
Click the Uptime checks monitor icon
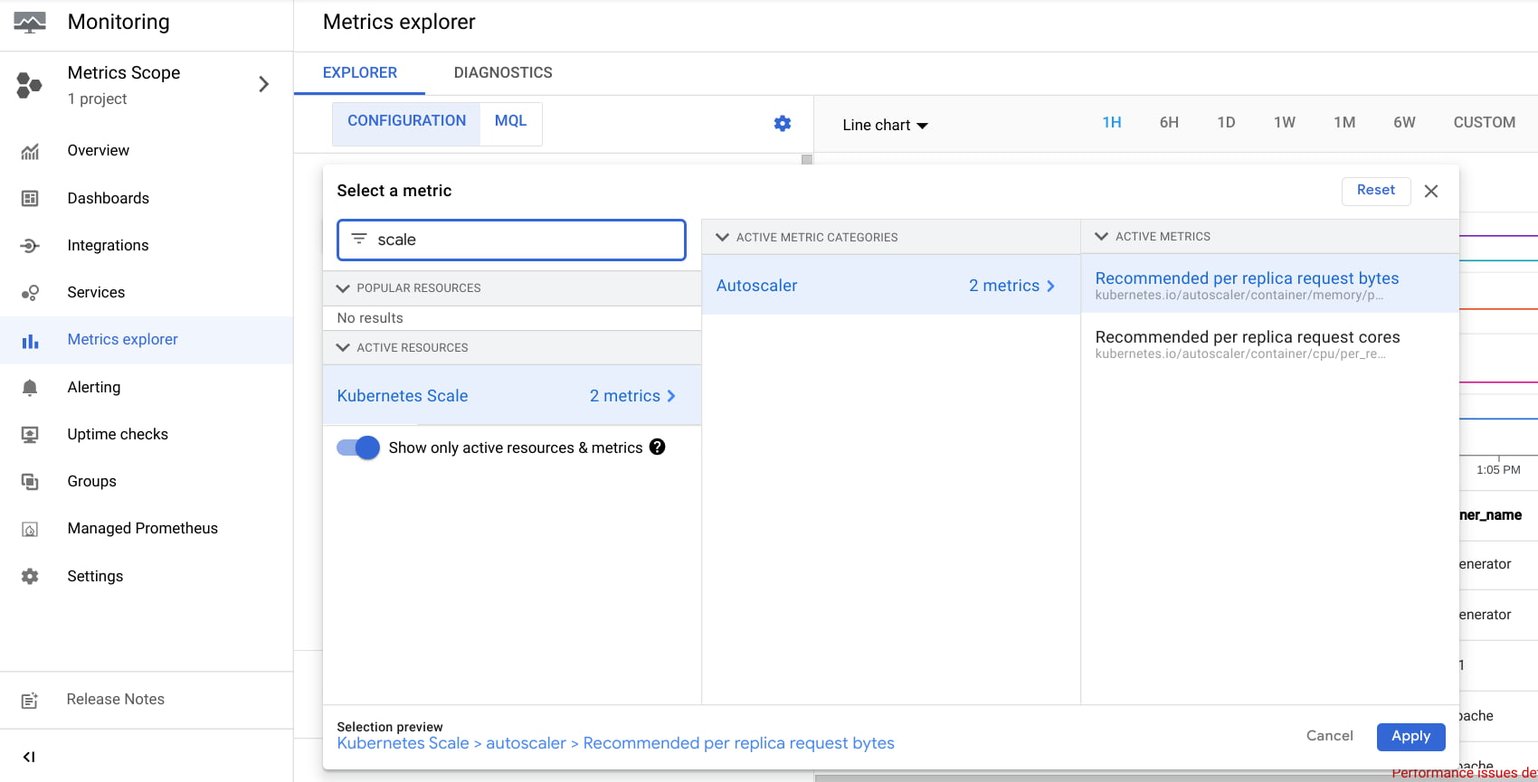(x=30, y=434)
